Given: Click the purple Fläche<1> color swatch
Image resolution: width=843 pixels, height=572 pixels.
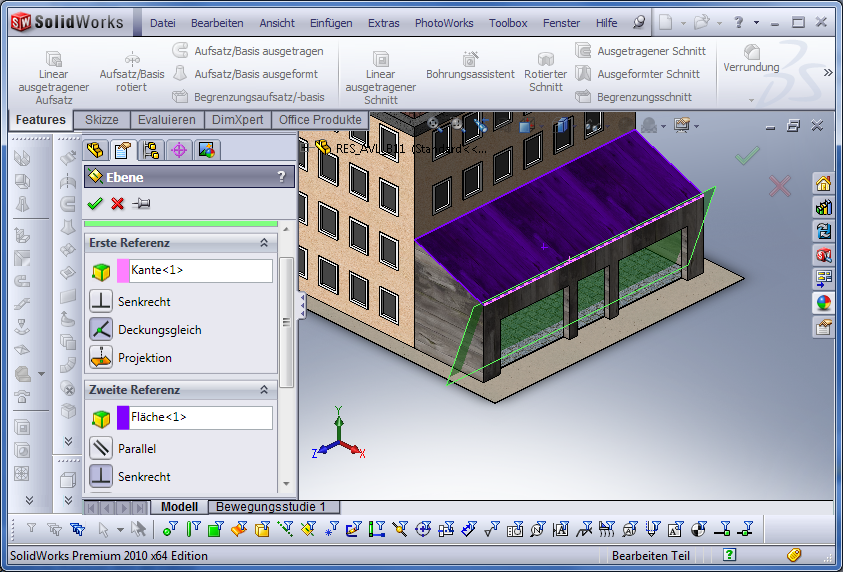Looking at the screenshot, I should click(123, 417).
